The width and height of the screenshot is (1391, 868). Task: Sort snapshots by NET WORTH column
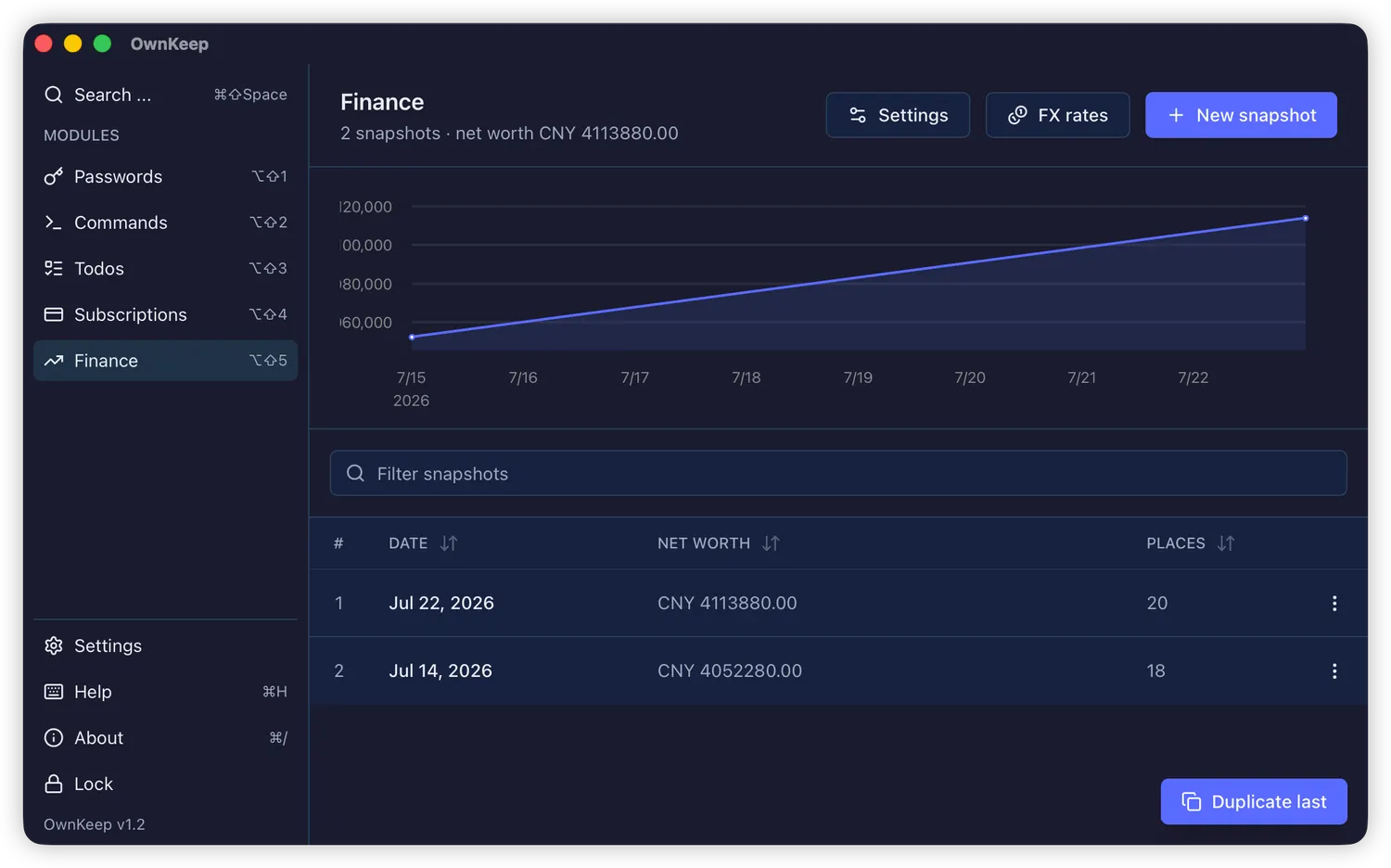pos(719,543)
